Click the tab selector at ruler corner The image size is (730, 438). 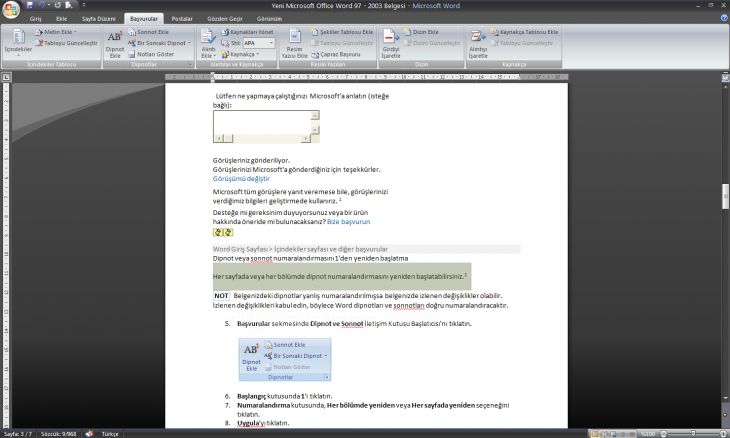6,77
